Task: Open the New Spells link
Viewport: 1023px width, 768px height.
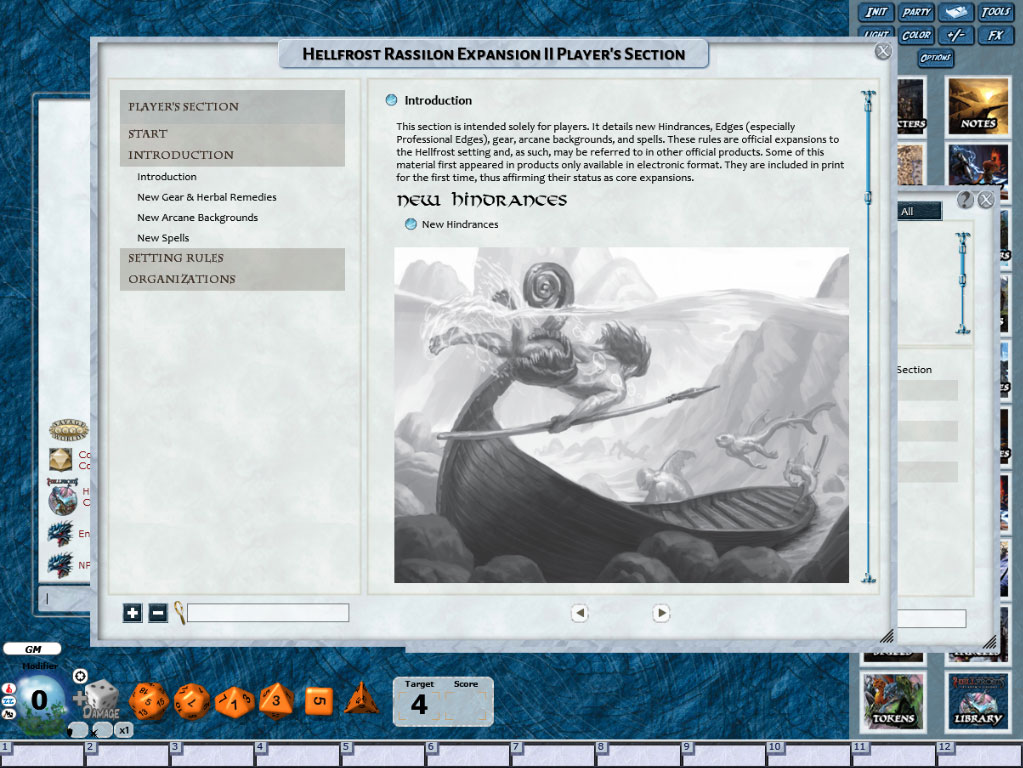Action: tap(162, 237)
